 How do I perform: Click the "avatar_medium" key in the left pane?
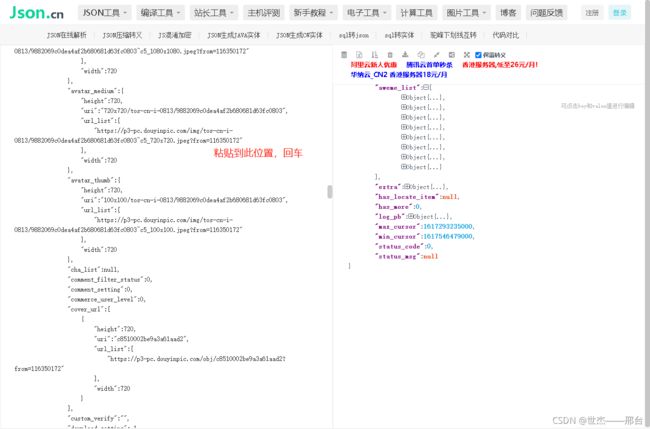(x=92, y=91)
